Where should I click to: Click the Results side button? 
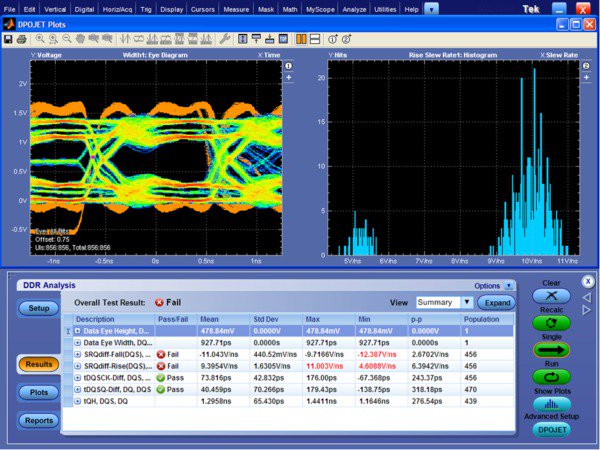(x=39, y=364)
